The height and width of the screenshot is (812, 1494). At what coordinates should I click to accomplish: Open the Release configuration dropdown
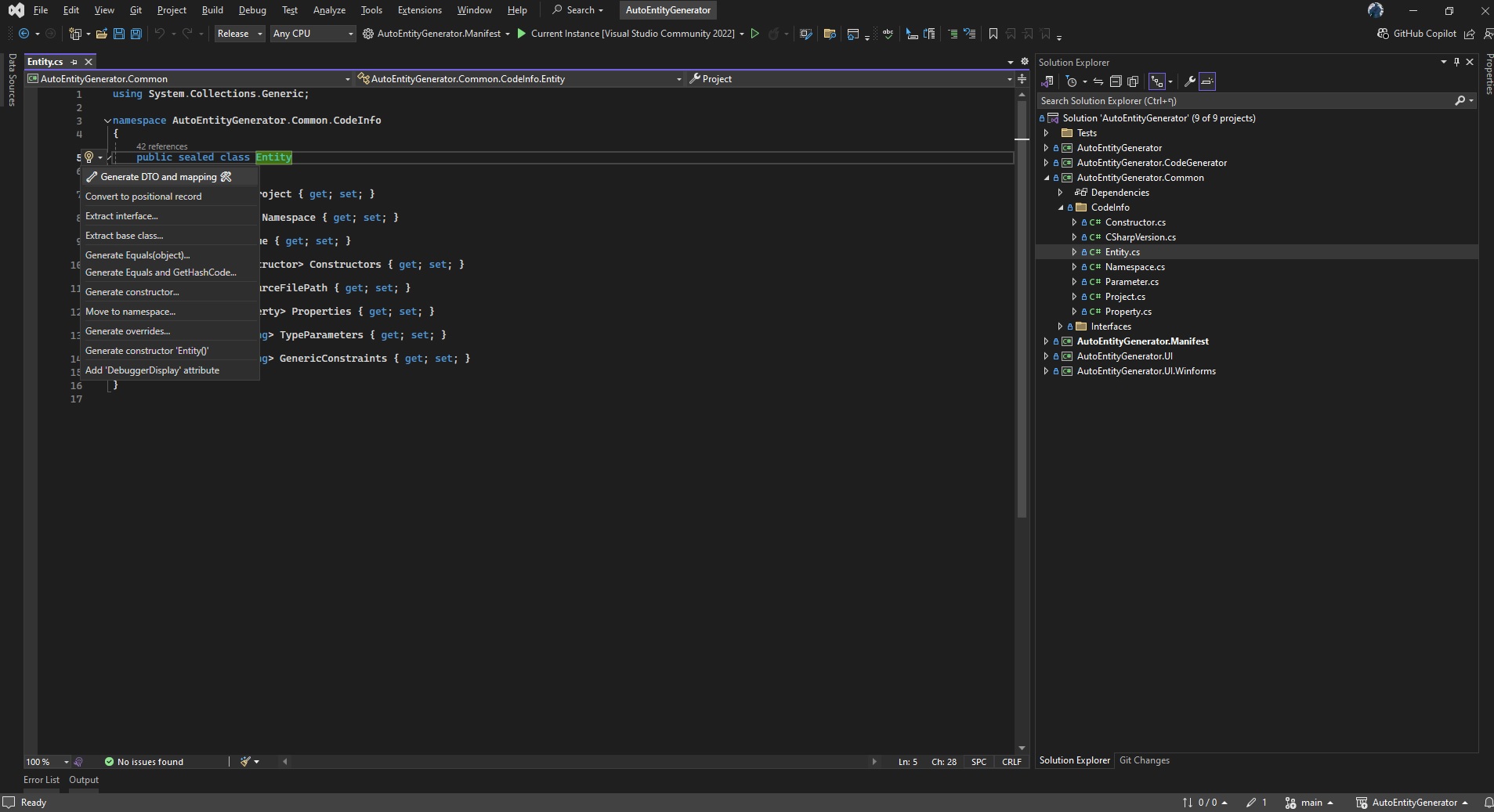tap(240, 34)
